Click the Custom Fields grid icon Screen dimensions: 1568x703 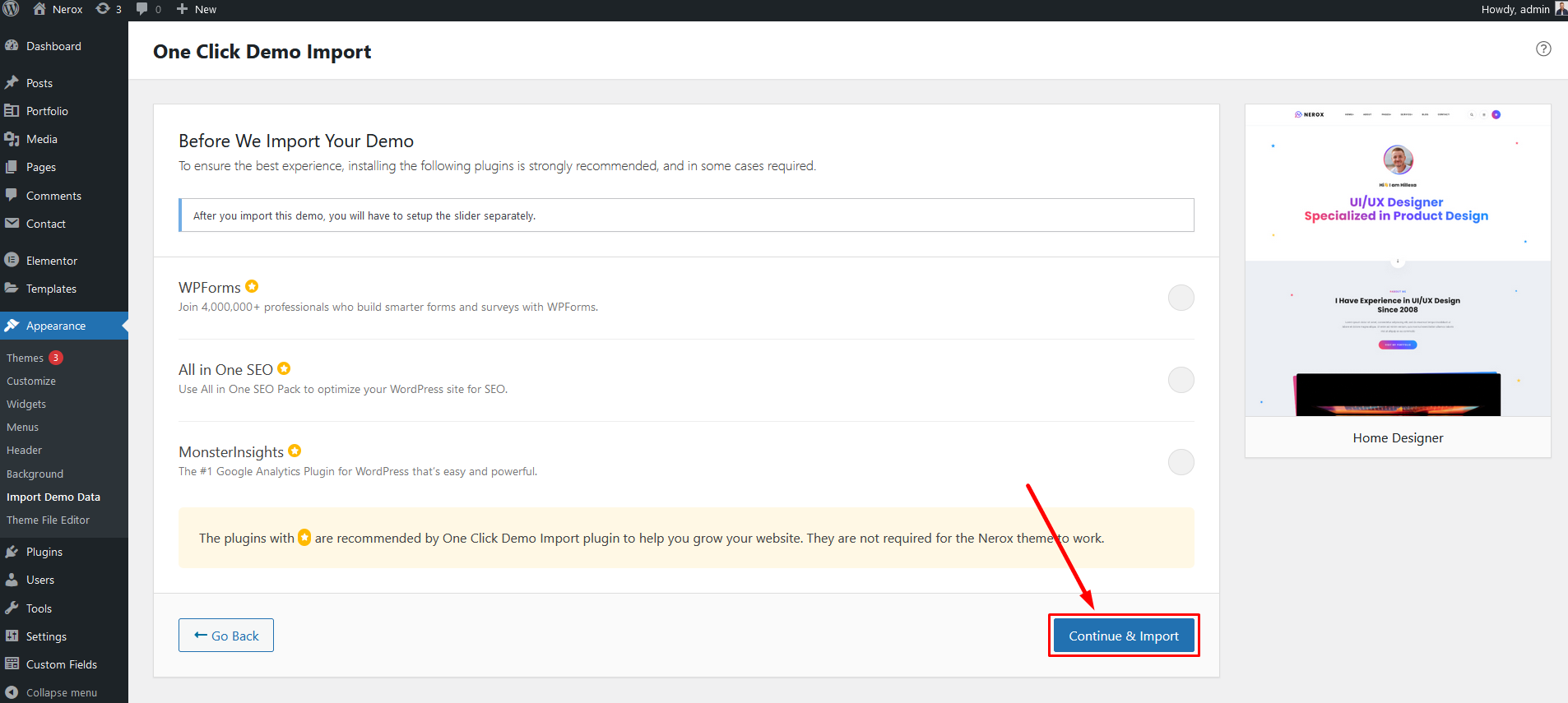pos(12,664)
